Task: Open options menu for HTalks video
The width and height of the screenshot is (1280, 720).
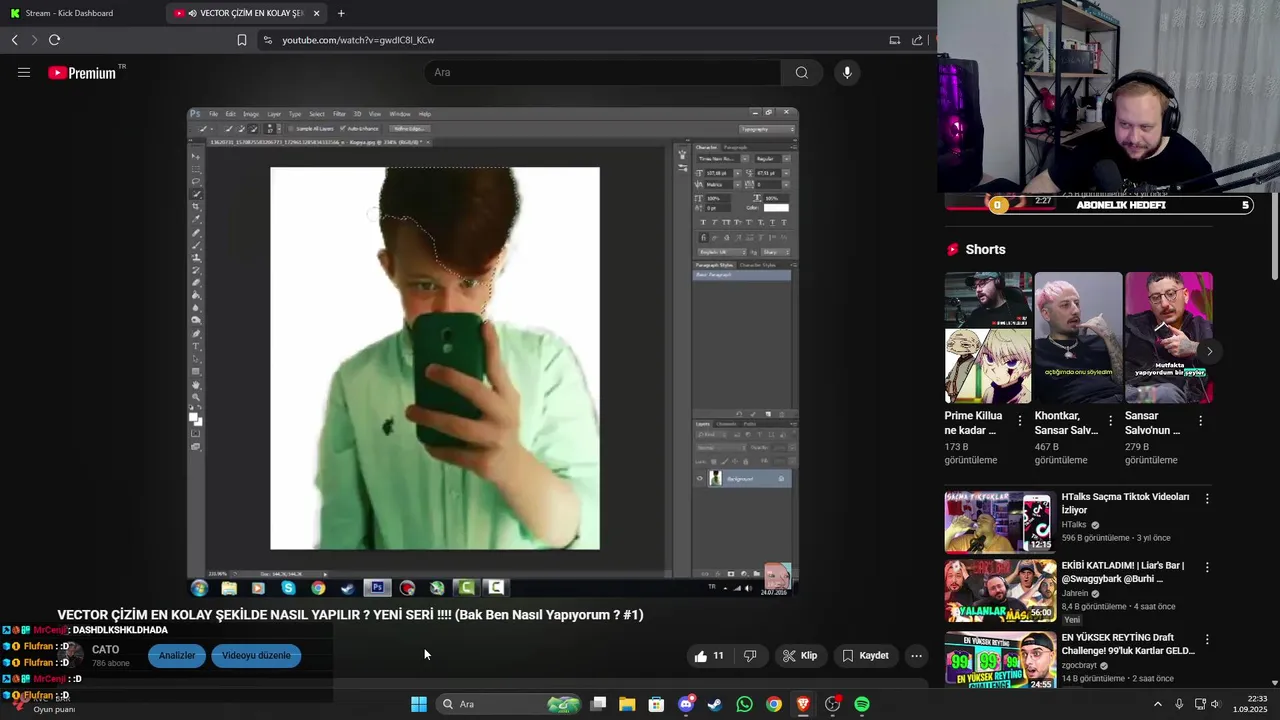Action: pyautogui.click(x=1207, y=498)
